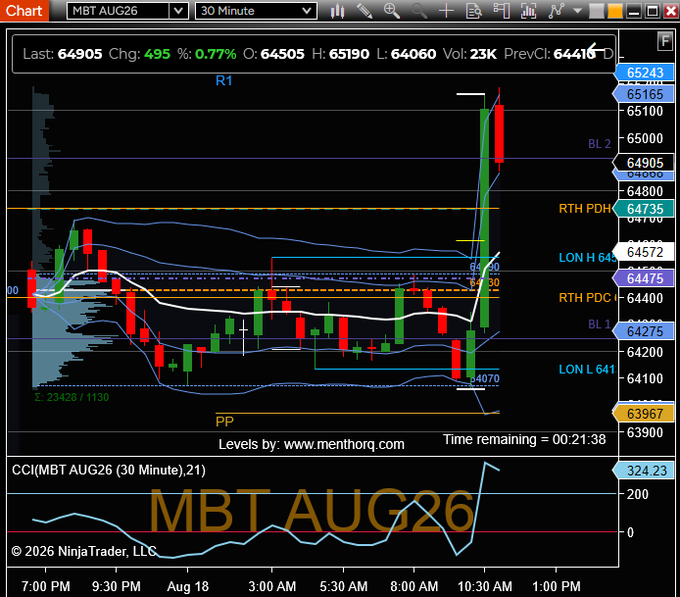Open the strategies line-node icon
Image resolution: width=680 pixels, height=597 pixels.
pyautogui.click(x=556, y=11)
